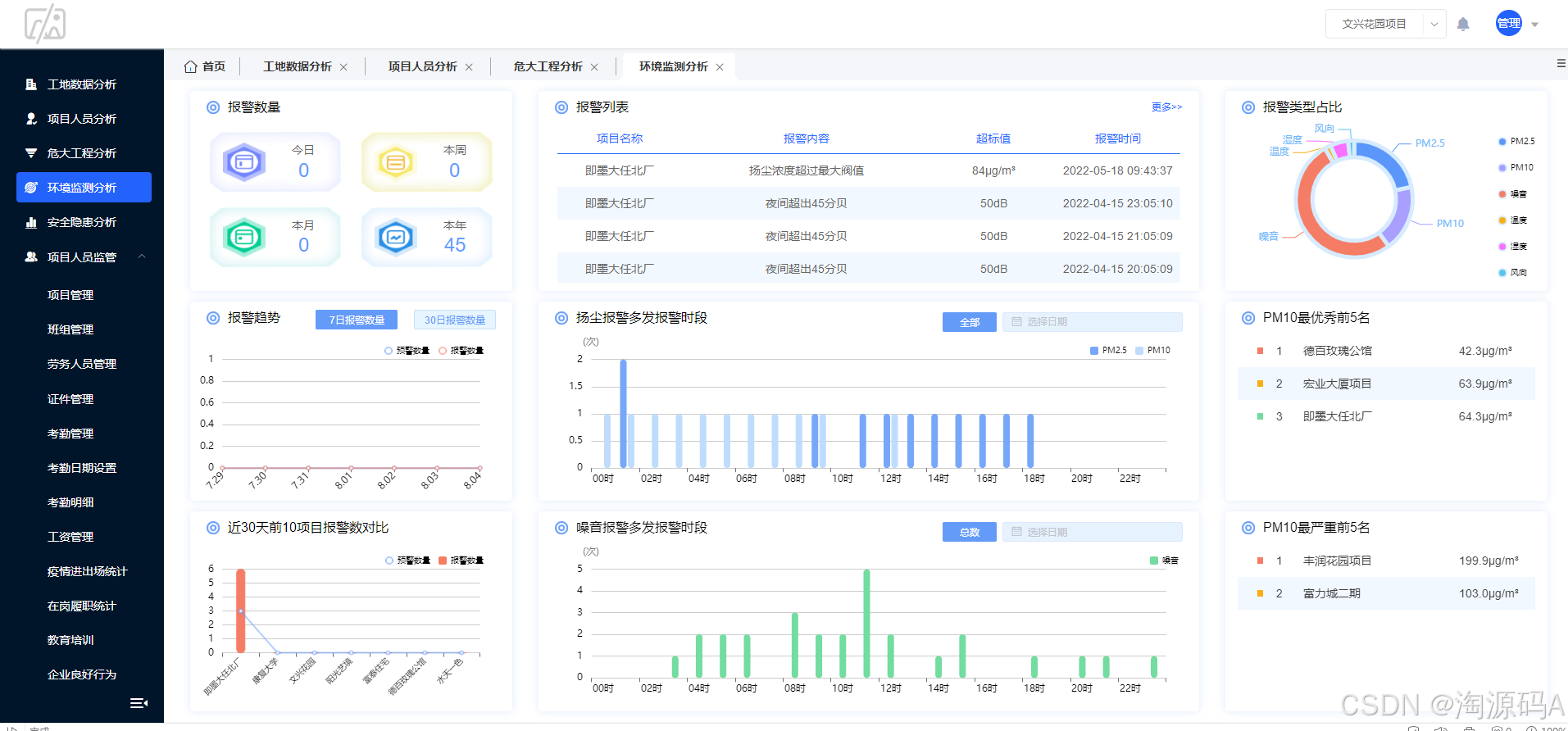Image resolution: width=1568 pixels, height=731 pixels.
Task: Open the 文兴花园项目 project selector
Action: click(1385, 24)
